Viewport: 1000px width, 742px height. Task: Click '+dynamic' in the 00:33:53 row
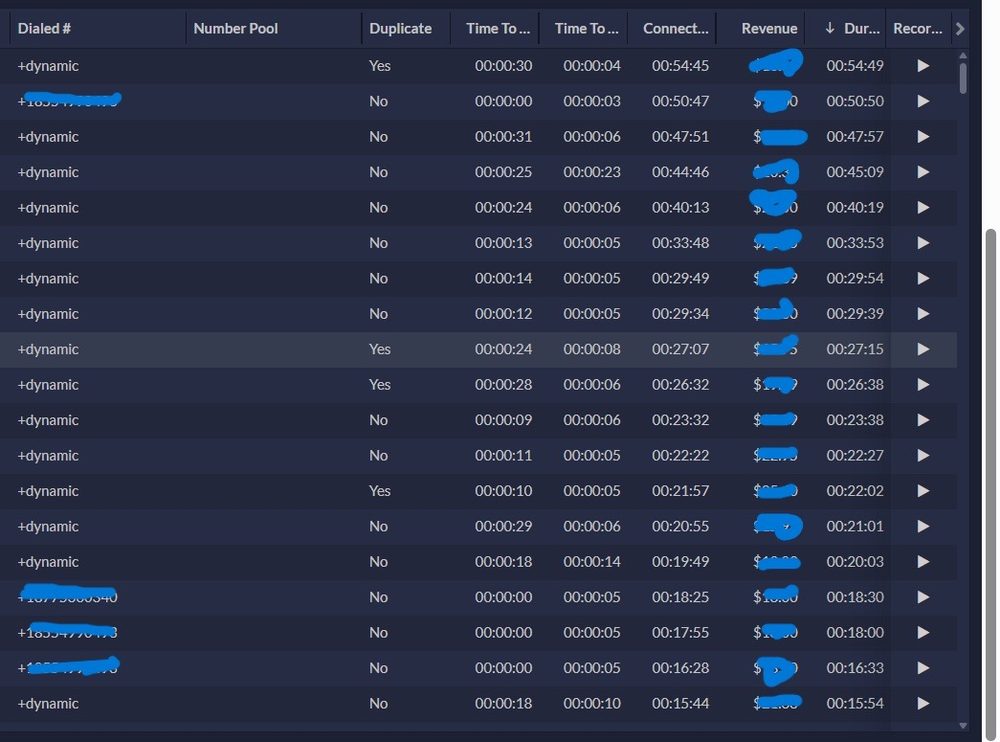[x=48, y=243]
